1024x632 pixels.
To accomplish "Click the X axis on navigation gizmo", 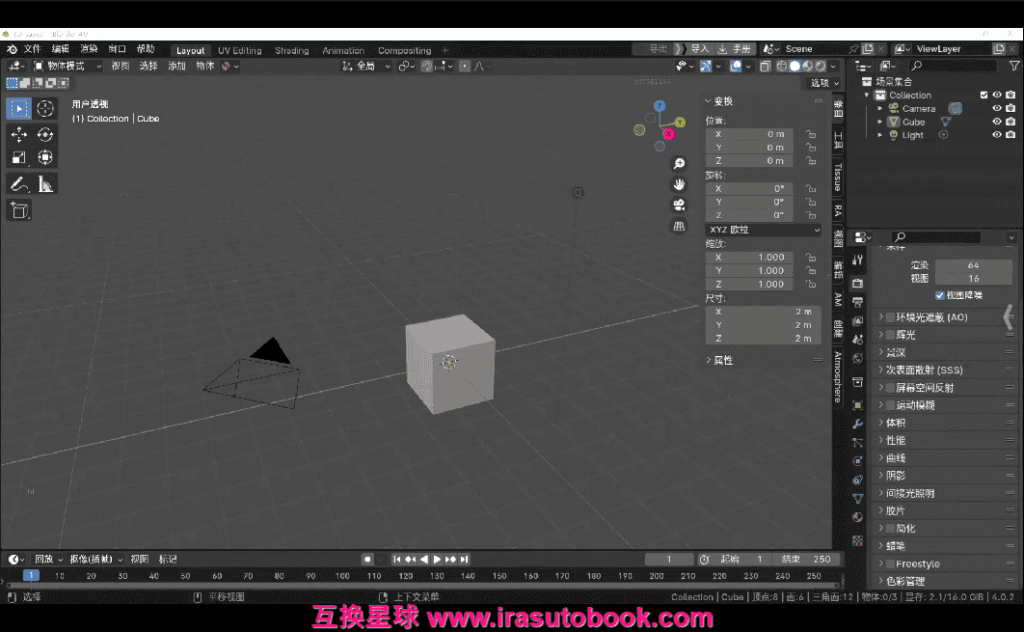I will [x=669, y=134].
